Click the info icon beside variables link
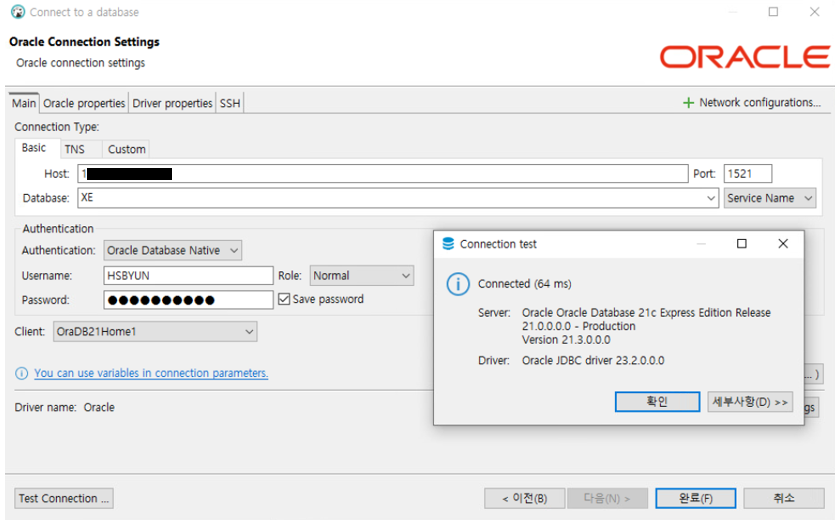This screenshot has height=520, width=837. coord(21,373)
